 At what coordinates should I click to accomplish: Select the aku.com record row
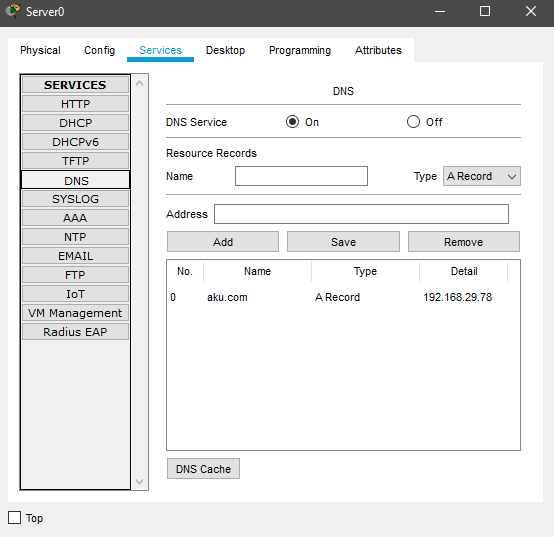click(343, 297)
